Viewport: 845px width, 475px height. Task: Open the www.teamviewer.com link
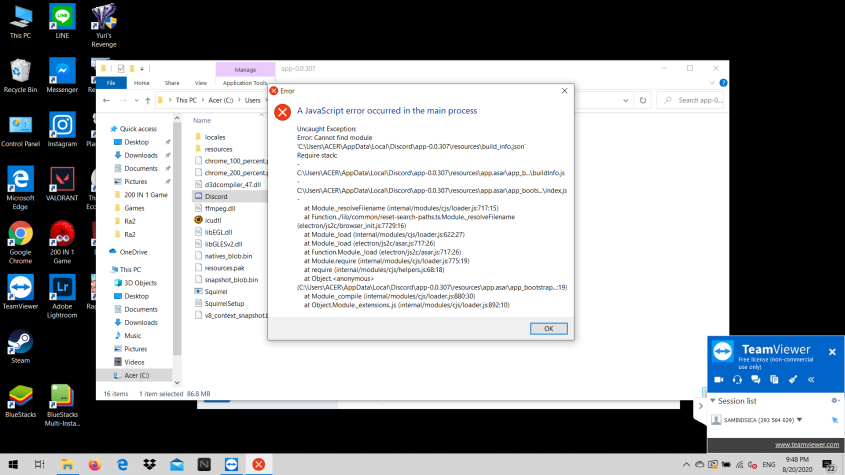[807, 445]
